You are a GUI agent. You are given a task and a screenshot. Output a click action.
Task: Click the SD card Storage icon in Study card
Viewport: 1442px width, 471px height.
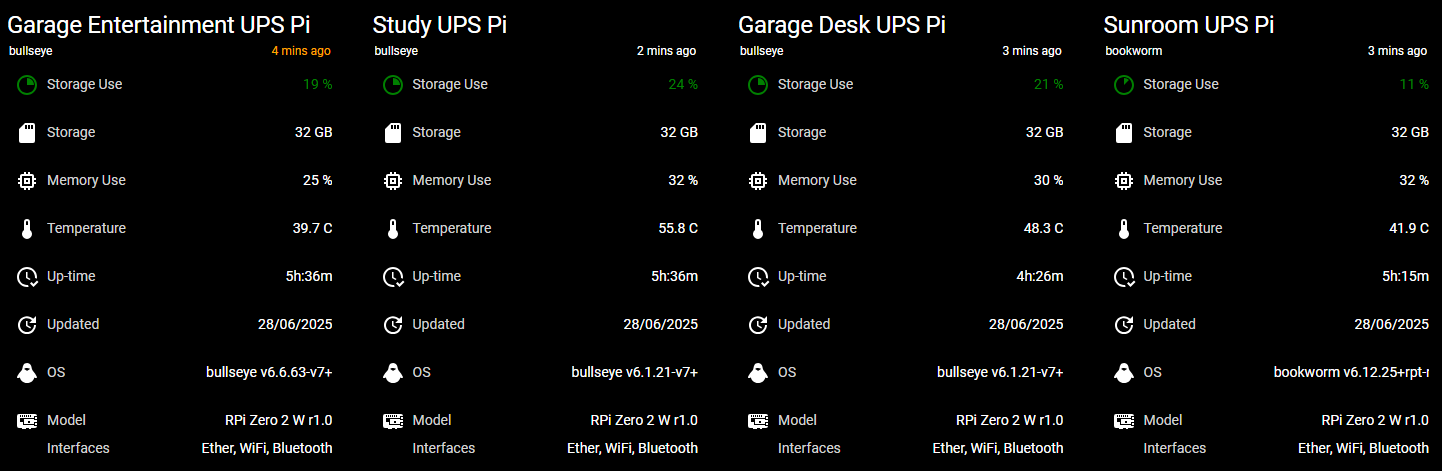(x=393, y=132)
